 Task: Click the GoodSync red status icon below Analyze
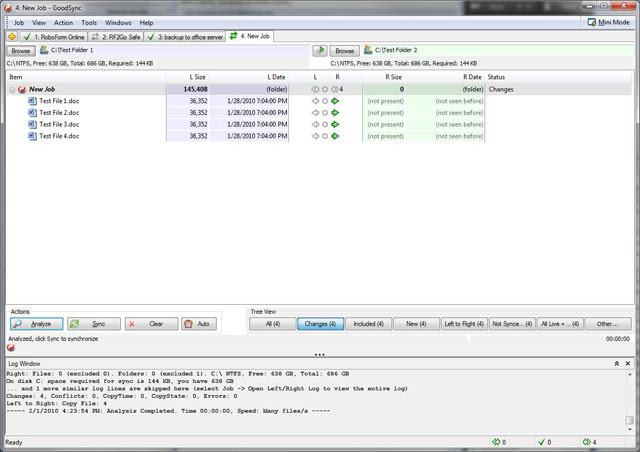click(x=11, y=347)
